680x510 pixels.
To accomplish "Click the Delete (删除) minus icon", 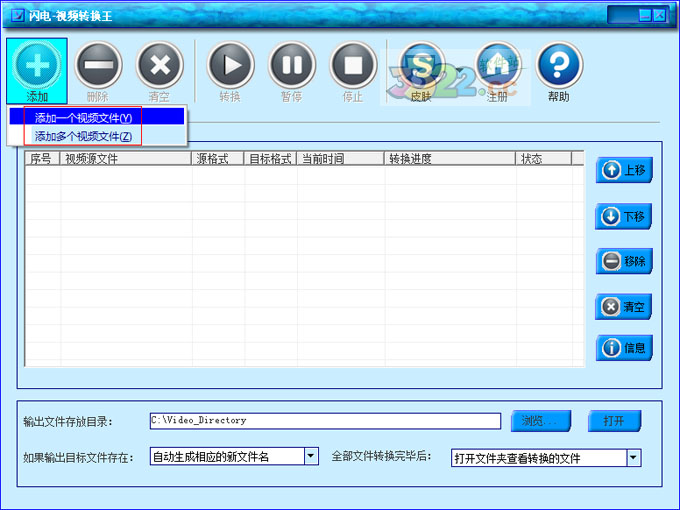I will click(98, 66).
